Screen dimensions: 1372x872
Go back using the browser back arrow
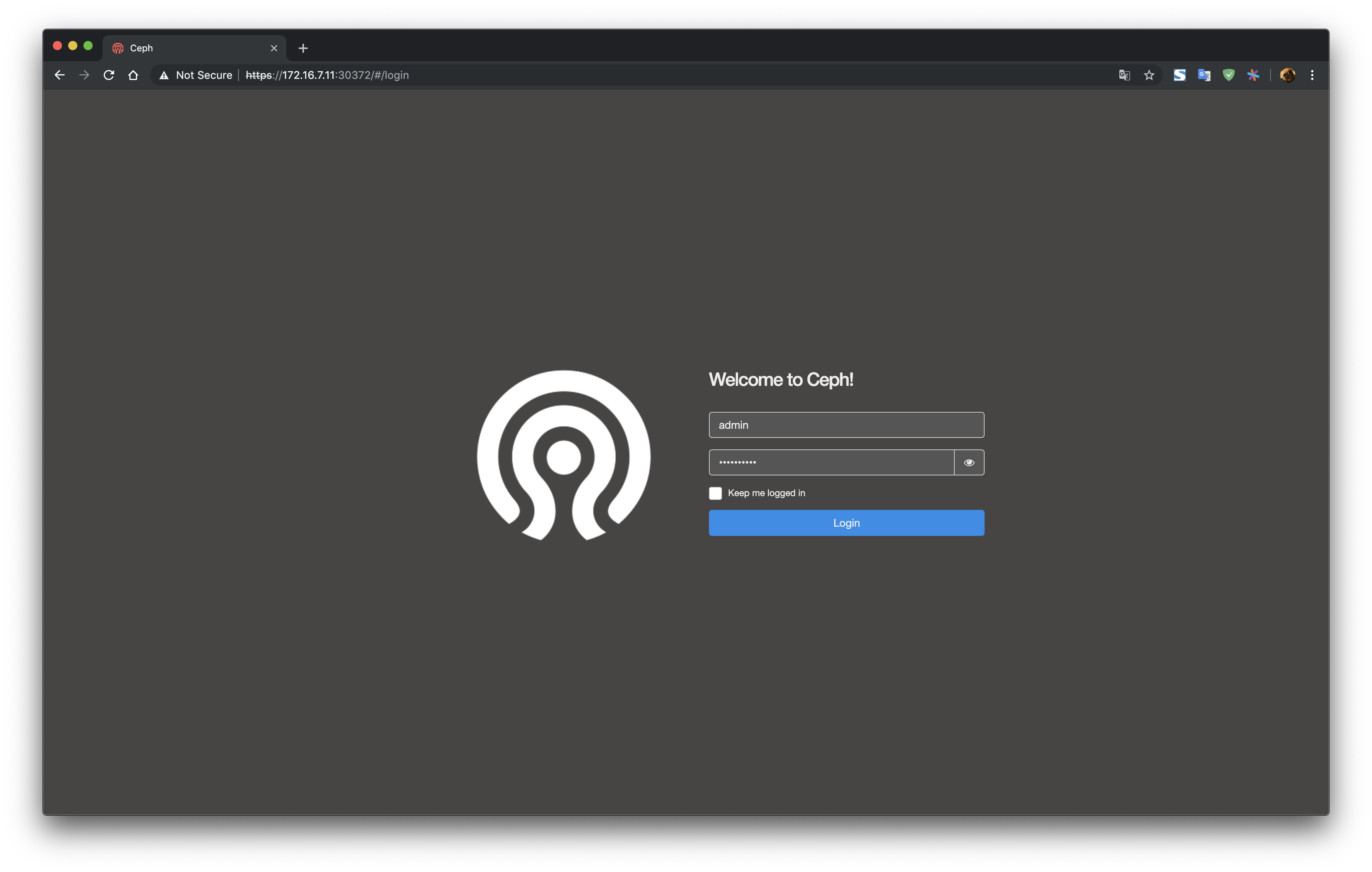click(60, 75)
